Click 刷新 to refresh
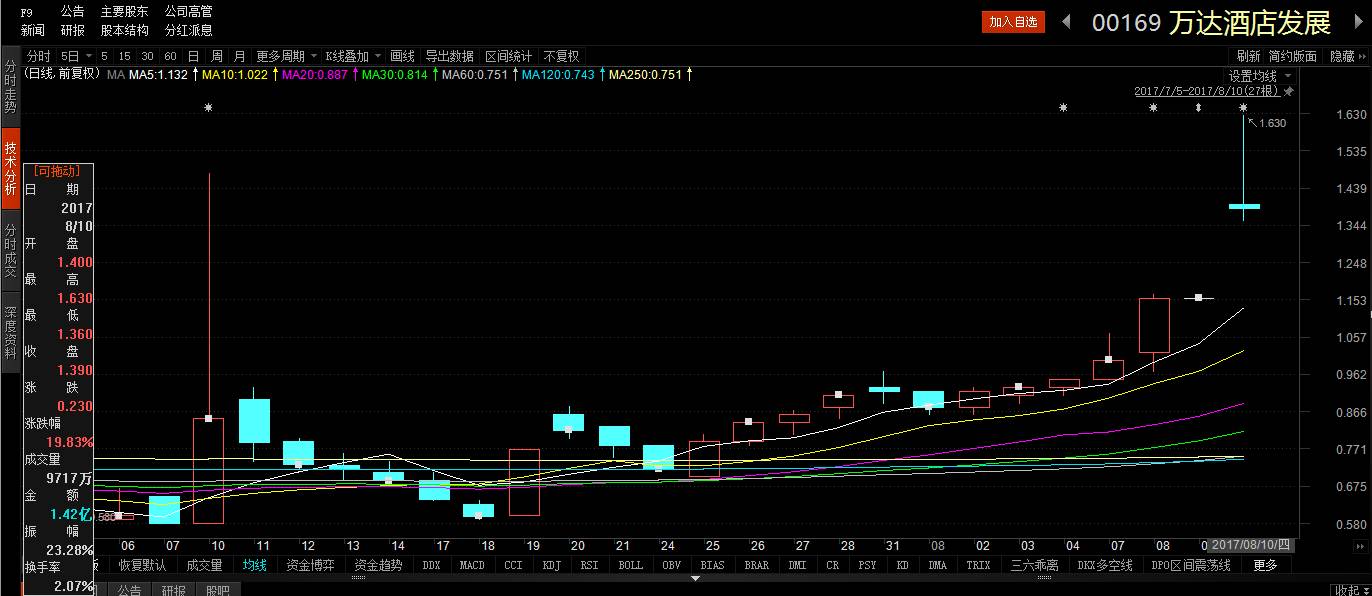 1248,56
